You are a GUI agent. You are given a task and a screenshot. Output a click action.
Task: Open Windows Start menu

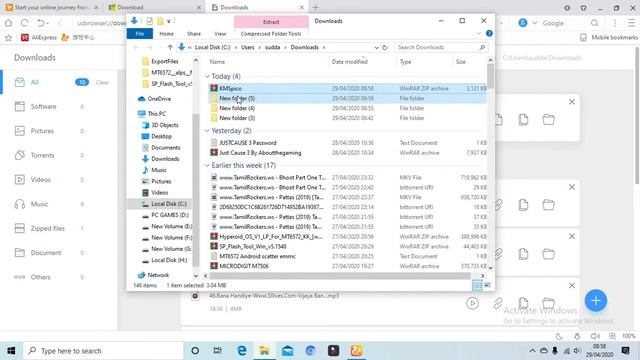click(x=11, y=351)
